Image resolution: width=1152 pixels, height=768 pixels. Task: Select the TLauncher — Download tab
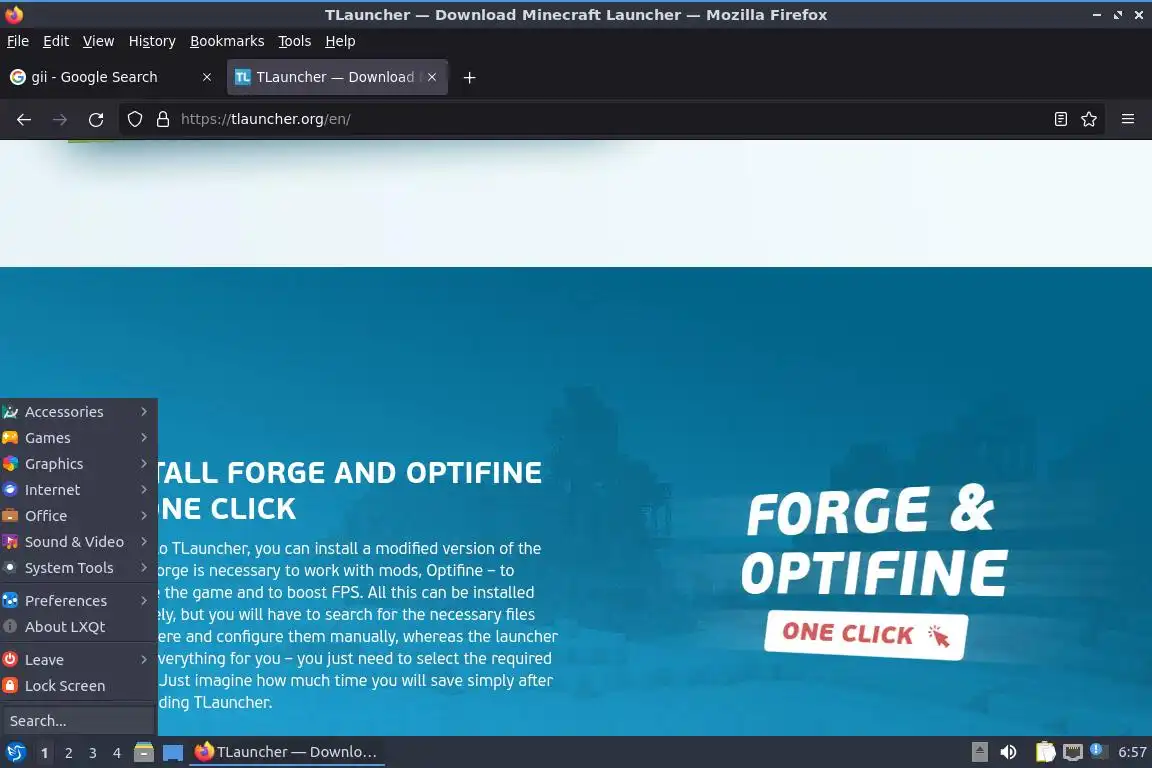point(337,77)
